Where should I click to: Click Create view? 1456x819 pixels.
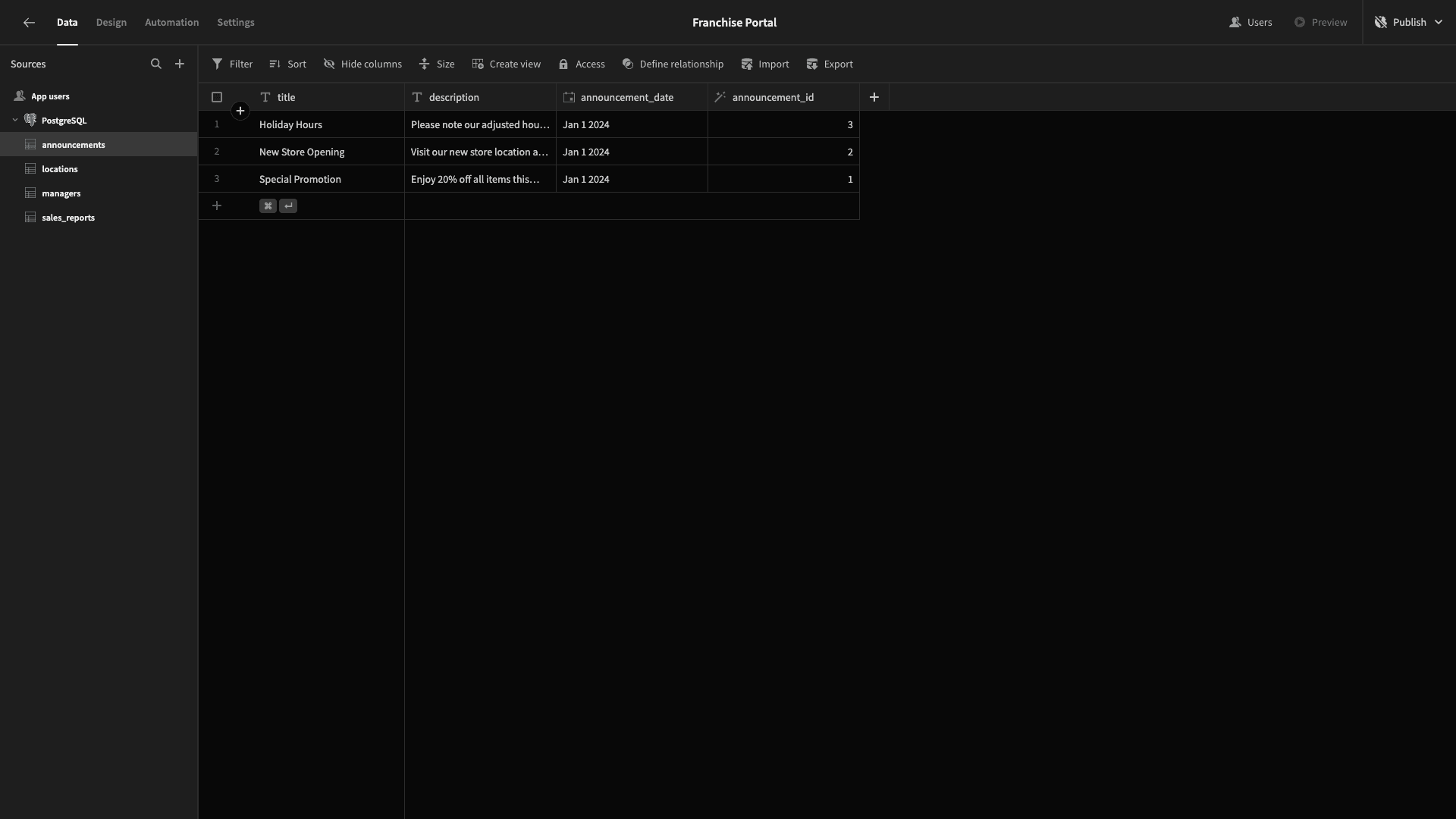pos(506,64)
